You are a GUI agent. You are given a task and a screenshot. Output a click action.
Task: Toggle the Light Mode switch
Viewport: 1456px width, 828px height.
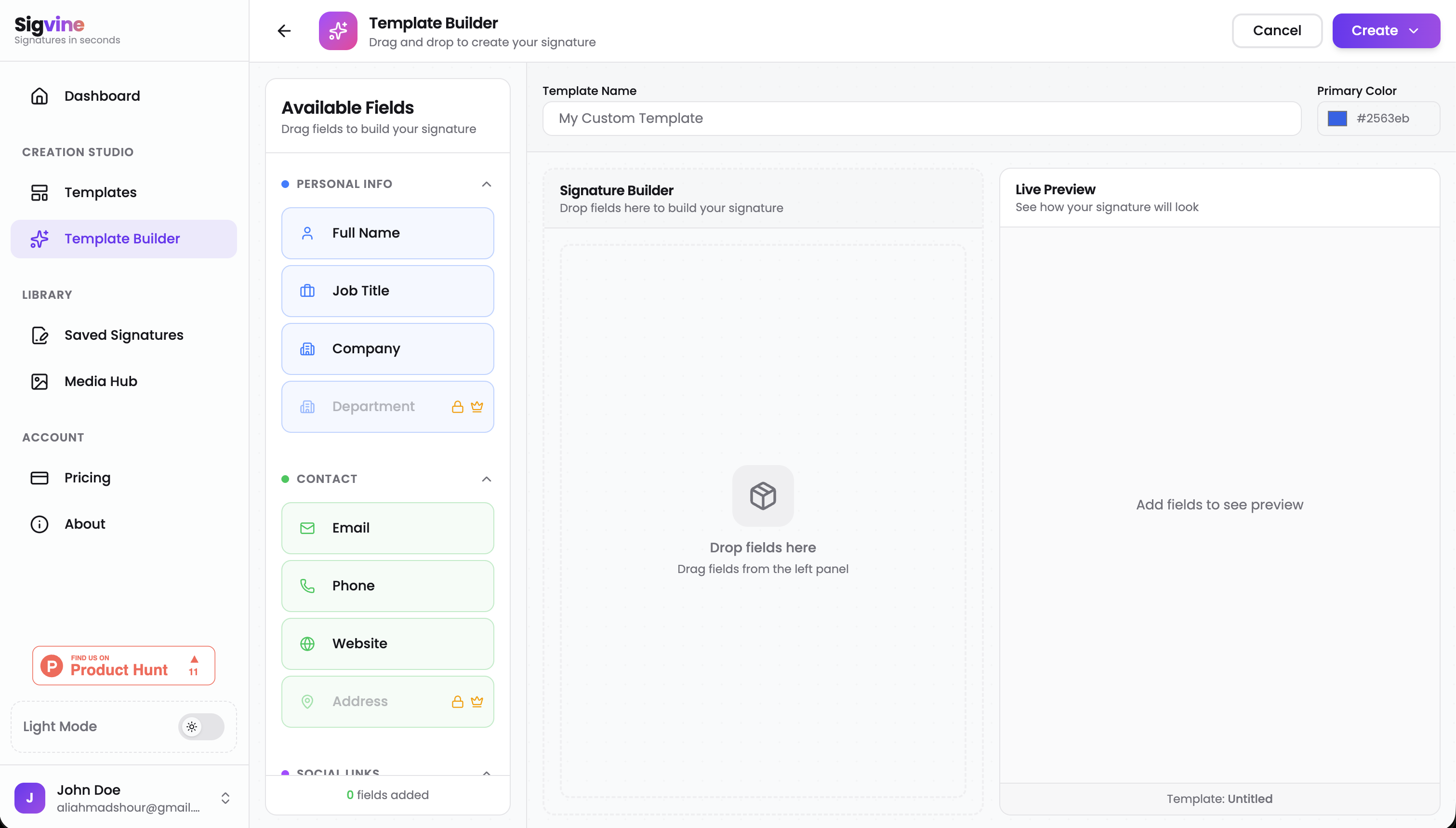click(x=201, y=726)
